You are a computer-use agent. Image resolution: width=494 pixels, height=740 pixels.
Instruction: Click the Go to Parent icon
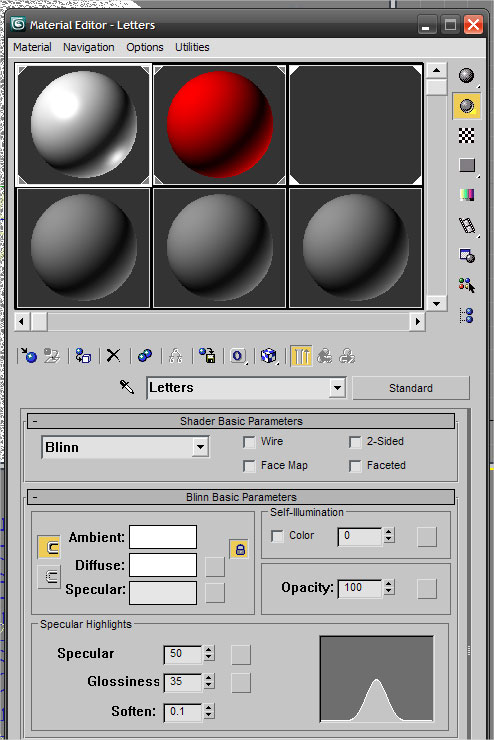pyautogui.click(x=324, y=356)
